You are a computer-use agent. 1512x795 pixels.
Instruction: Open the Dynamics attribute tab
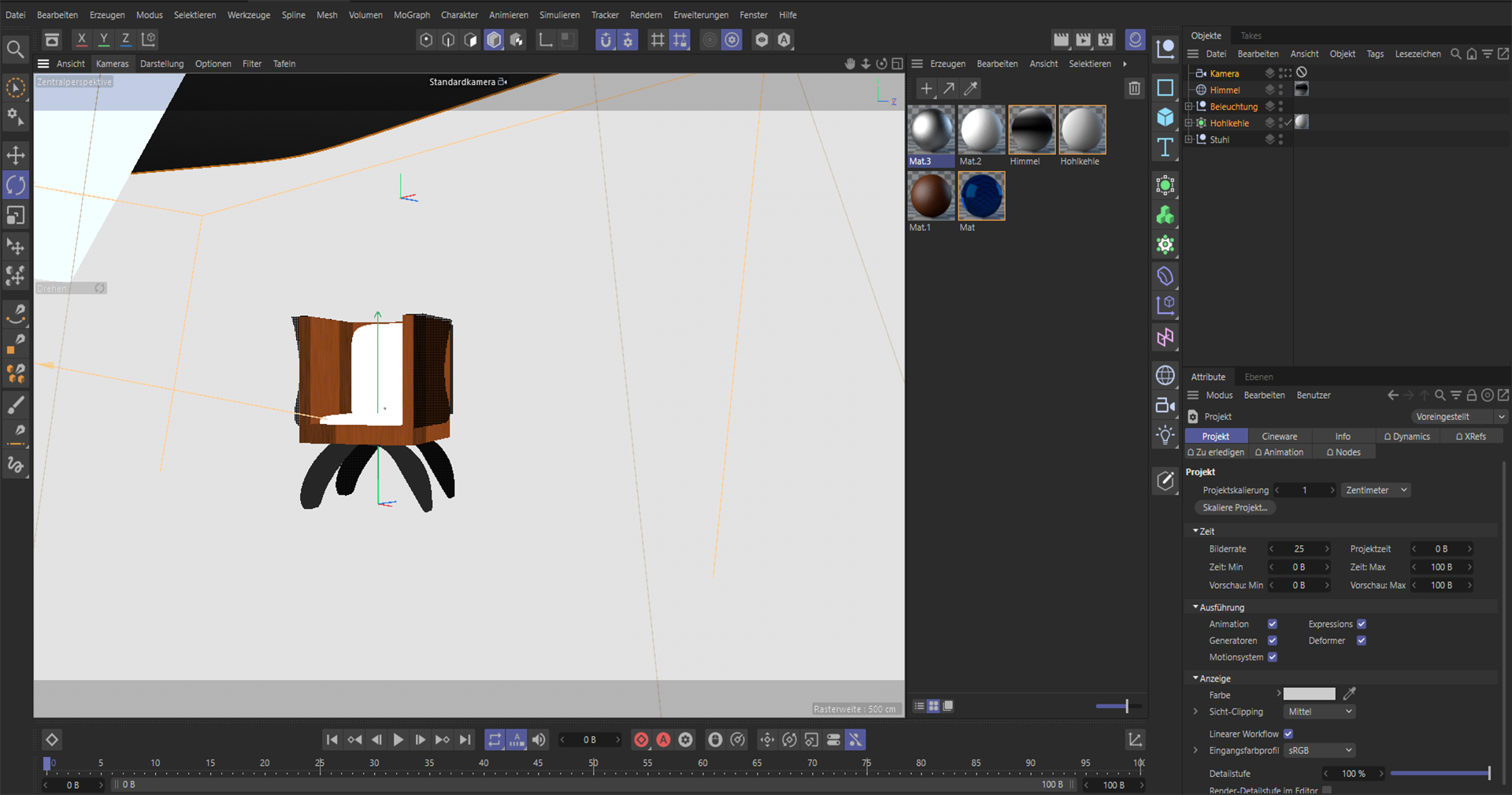point(1406,437)
